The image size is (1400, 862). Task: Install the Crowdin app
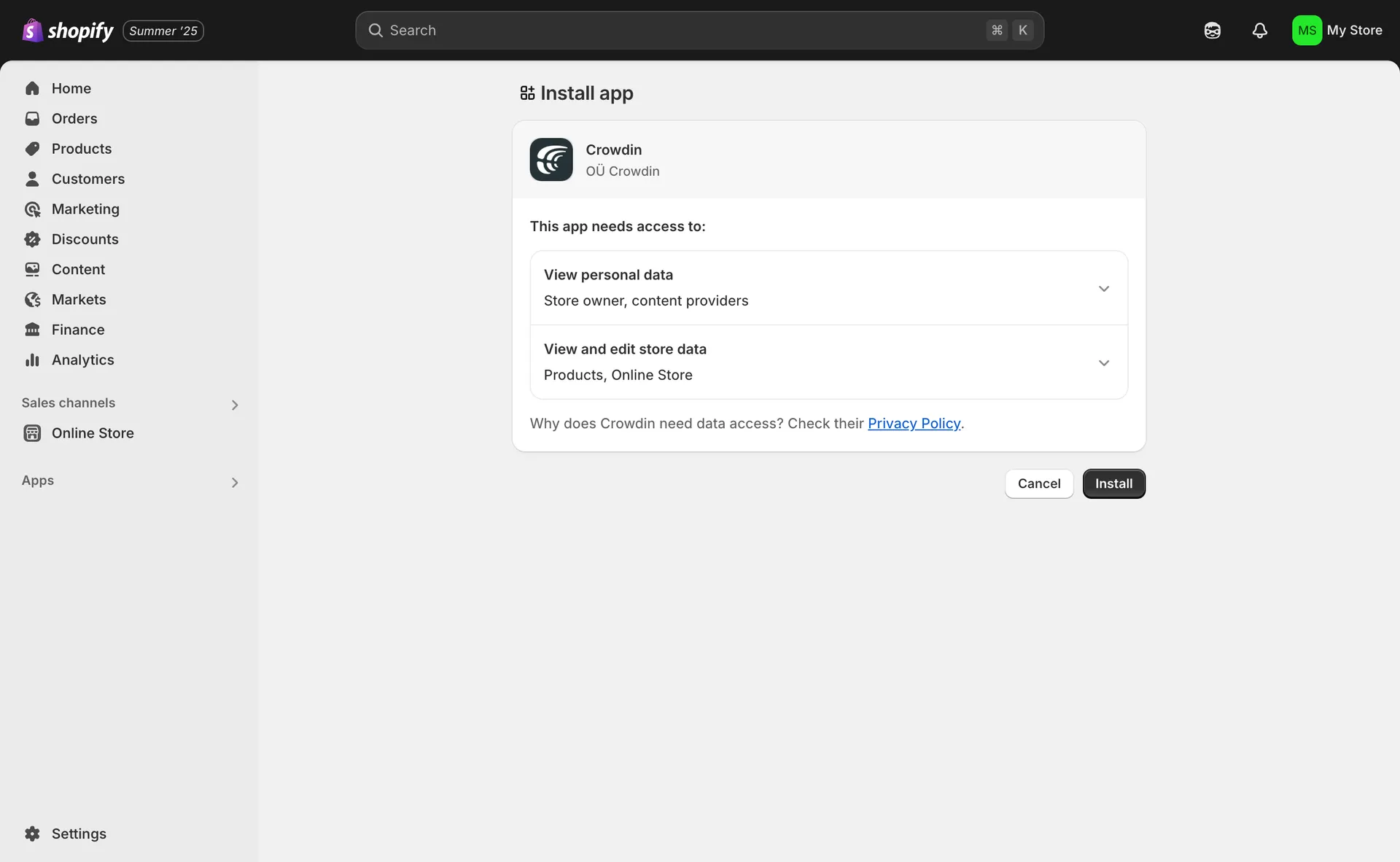click(x=1113, y=484)
